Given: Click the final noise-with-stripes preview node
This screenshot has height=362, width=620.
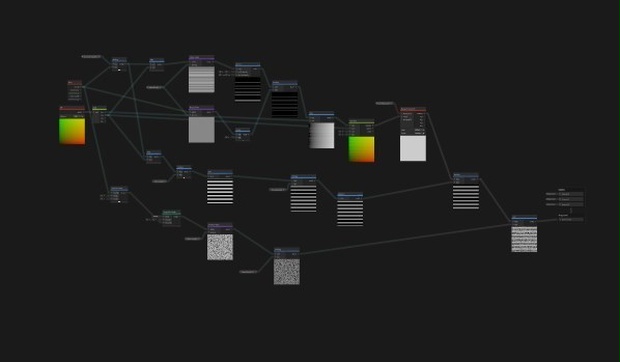Looking at the screenshot, I should (524, 239).
